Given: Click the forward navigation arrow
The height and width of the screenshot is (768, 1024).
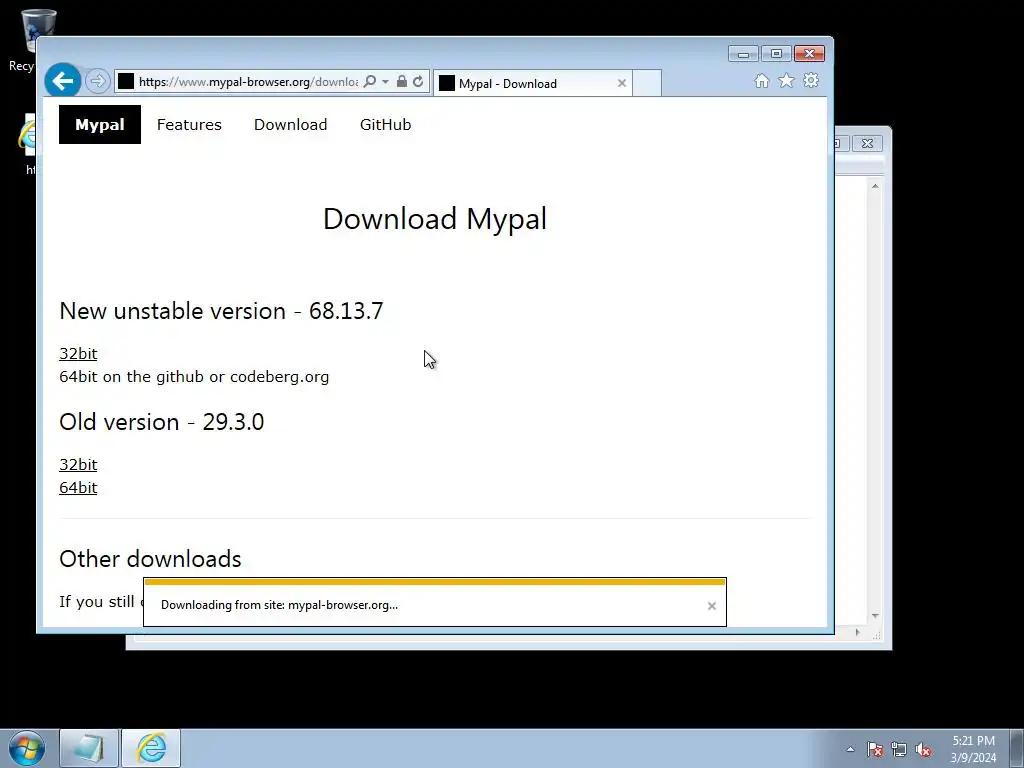Looking at the screenshot, I should (x=97, y=81).
